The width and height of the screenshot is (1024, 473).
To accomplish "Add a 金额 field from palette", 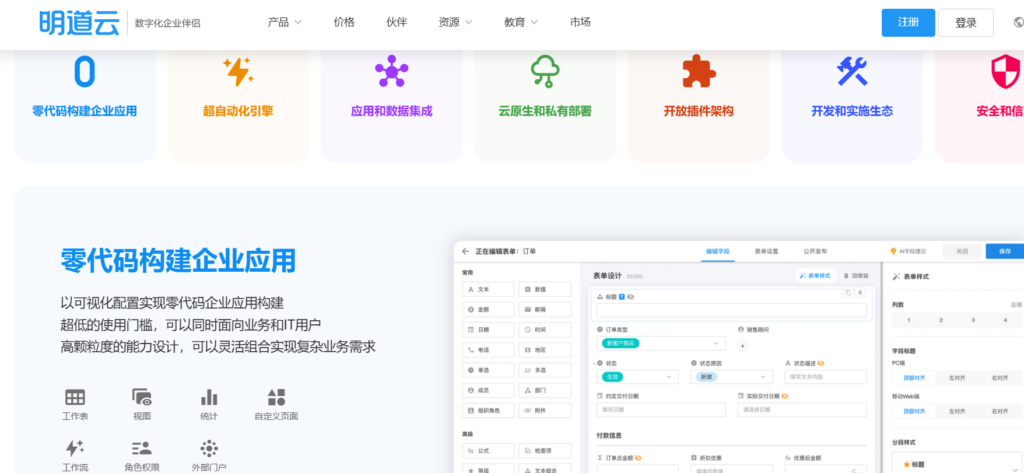I will 488,310.
